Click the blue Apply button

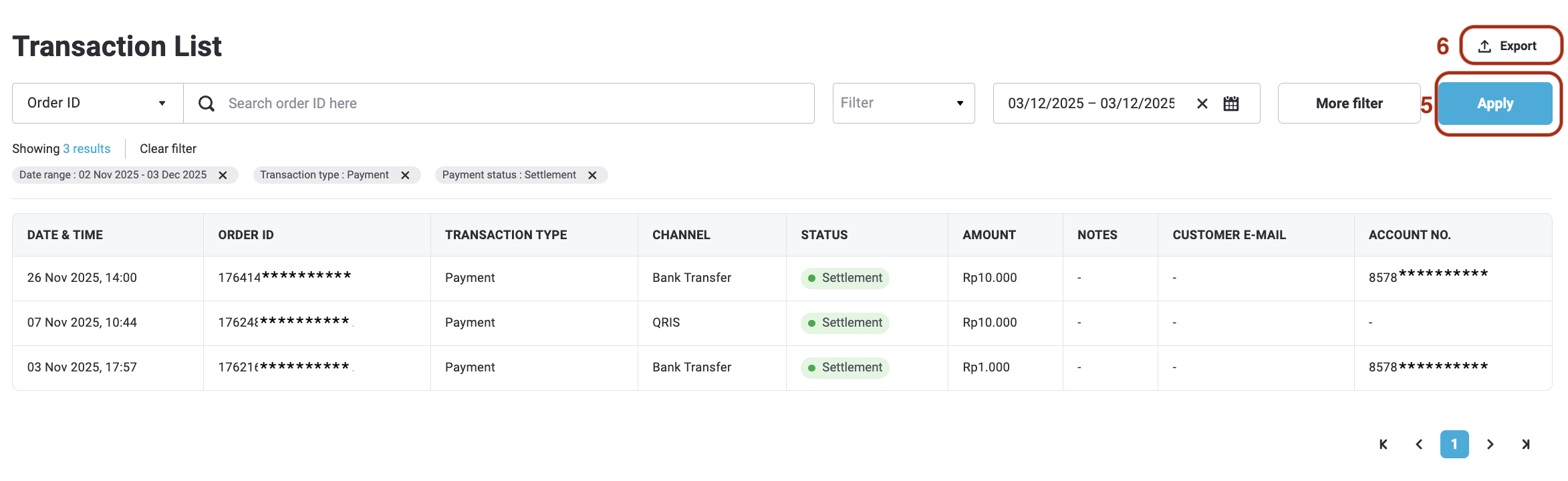coord(1495,104)
